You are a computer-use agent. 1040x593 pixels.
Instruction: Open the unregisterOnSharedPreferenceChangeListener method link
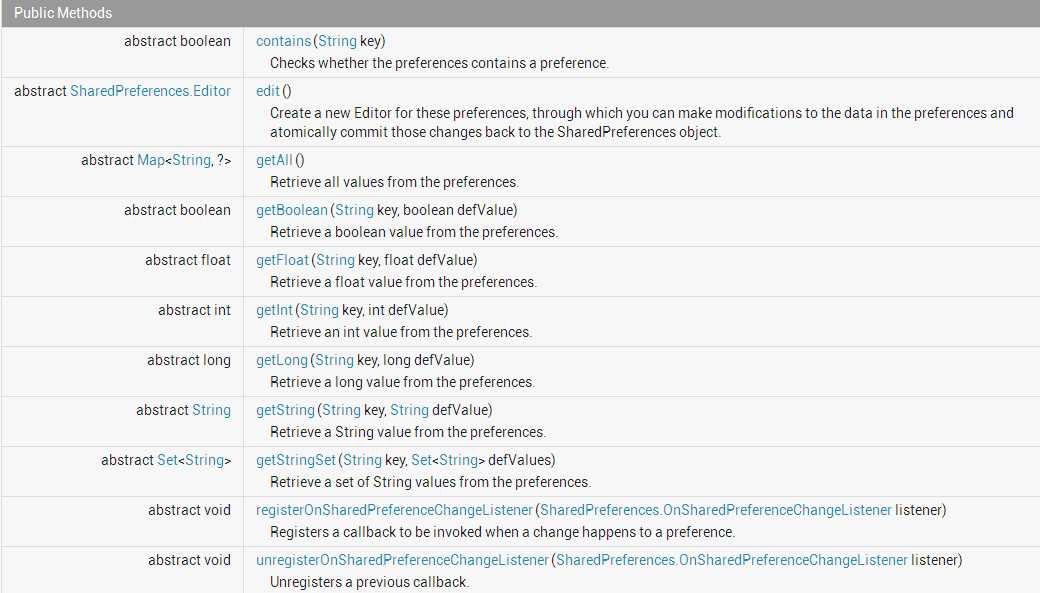coord(402,560)
